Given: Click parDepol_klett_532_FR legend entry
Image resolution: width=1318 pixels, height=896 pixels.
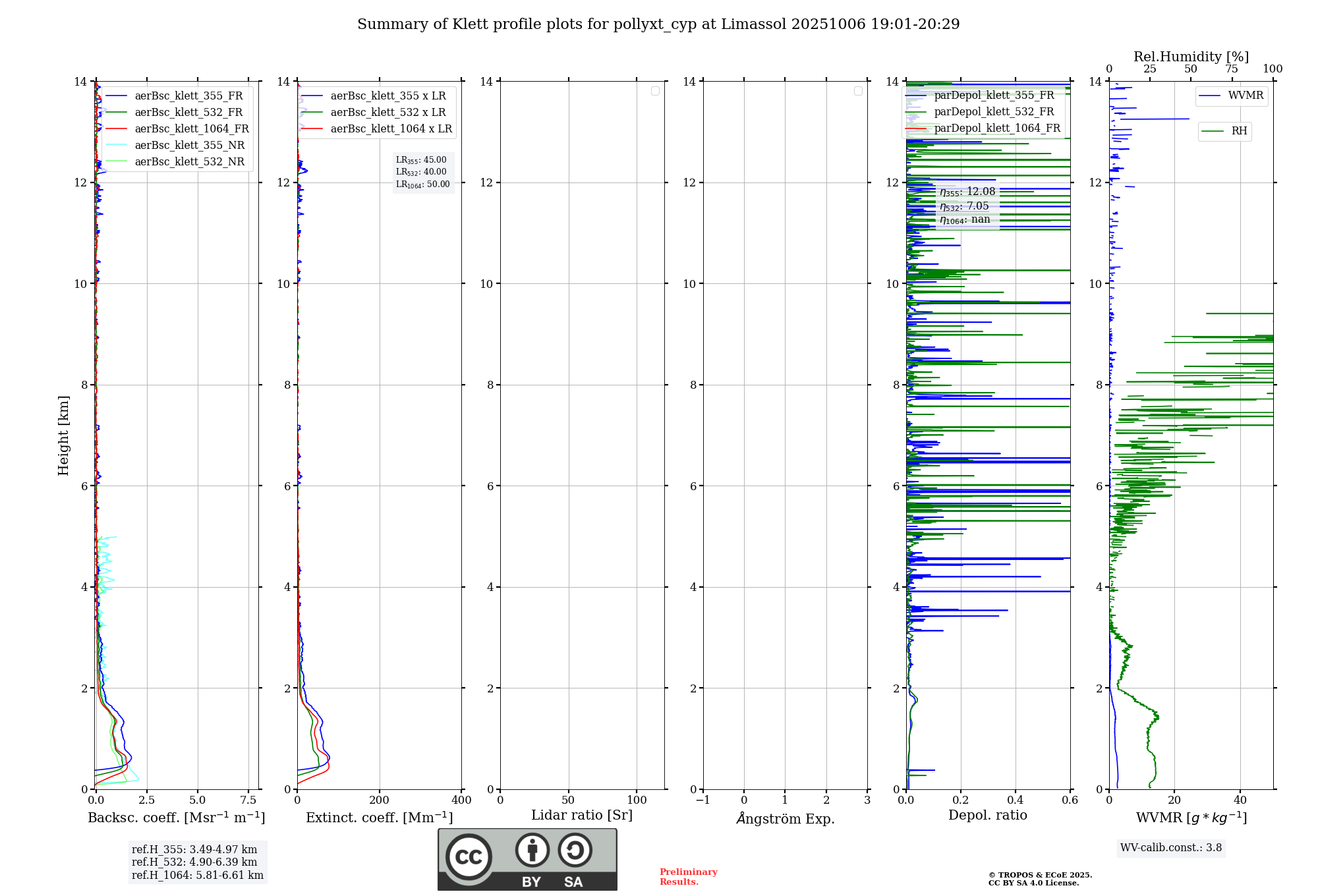Looking at the screenshot, I should (994, 112).
